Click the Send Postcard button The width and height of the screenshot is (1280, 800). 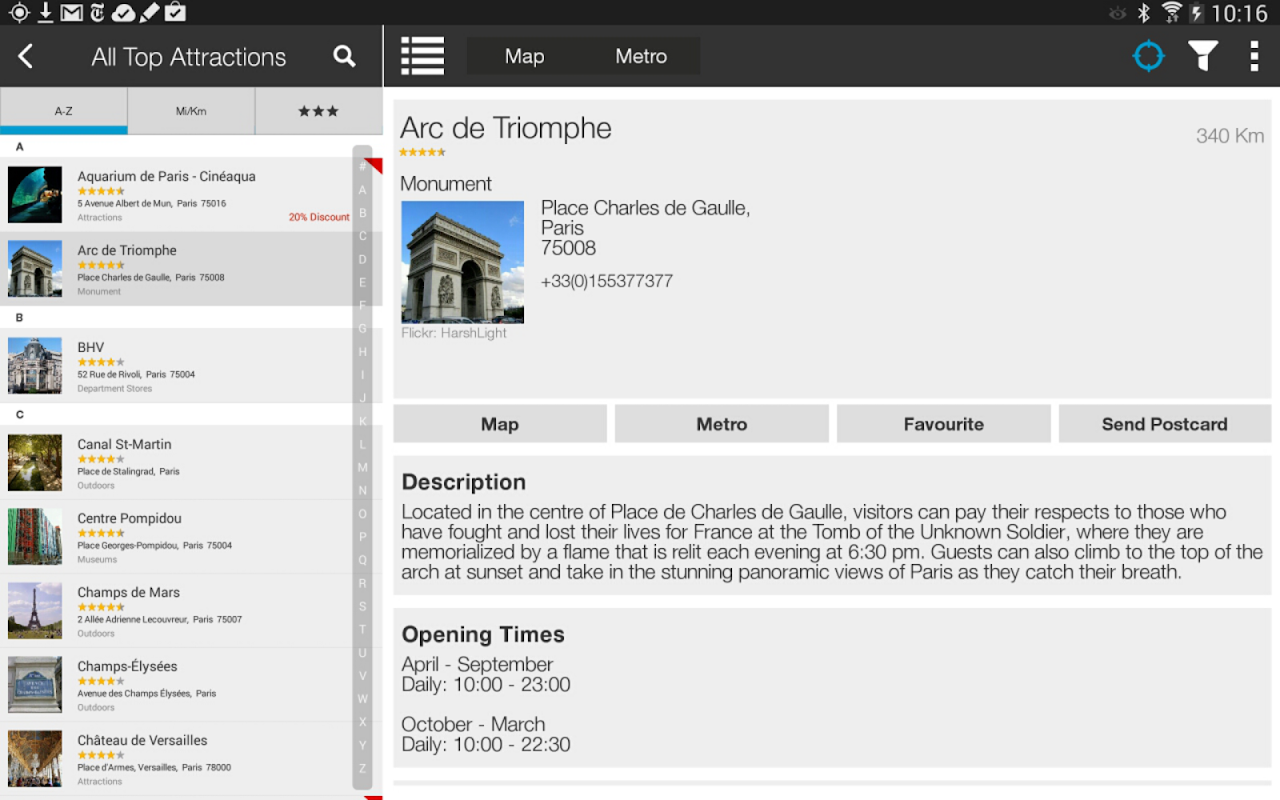click(x=1165, y=424)
